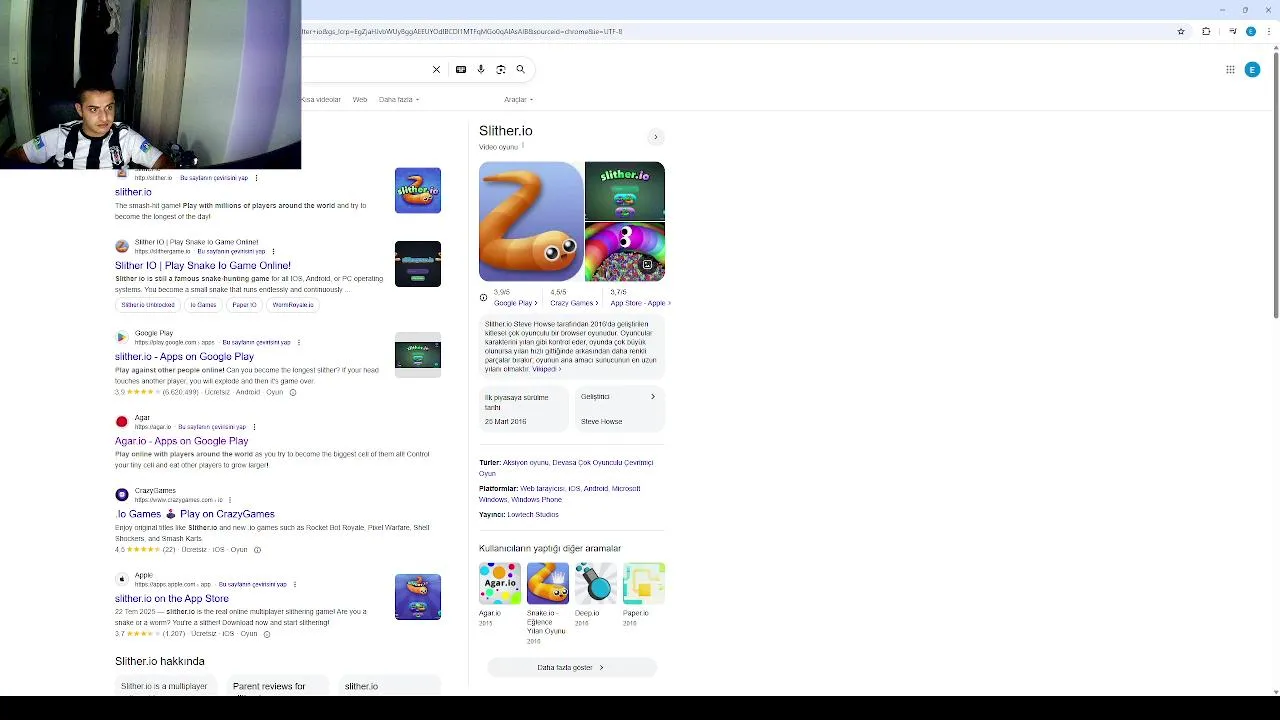Open the slither.io result title

coord(133,192)
